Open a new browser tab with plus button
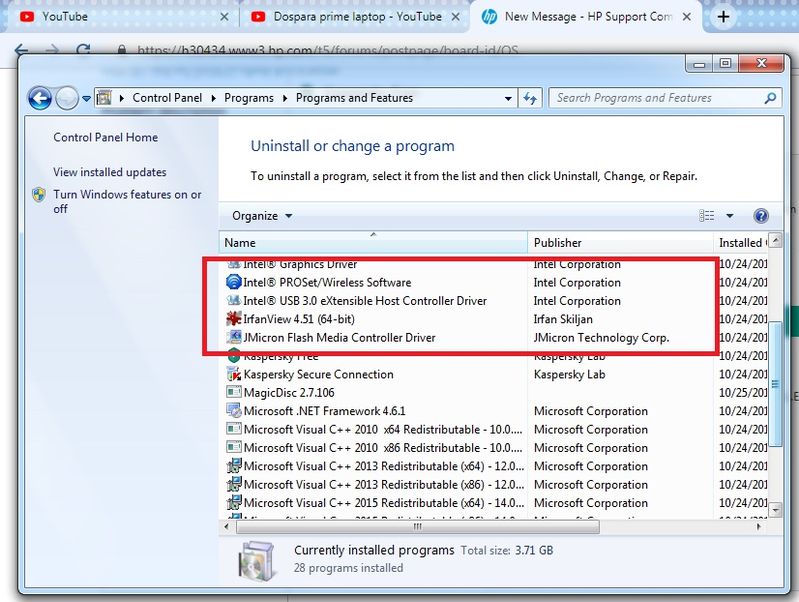 point(723,16)
